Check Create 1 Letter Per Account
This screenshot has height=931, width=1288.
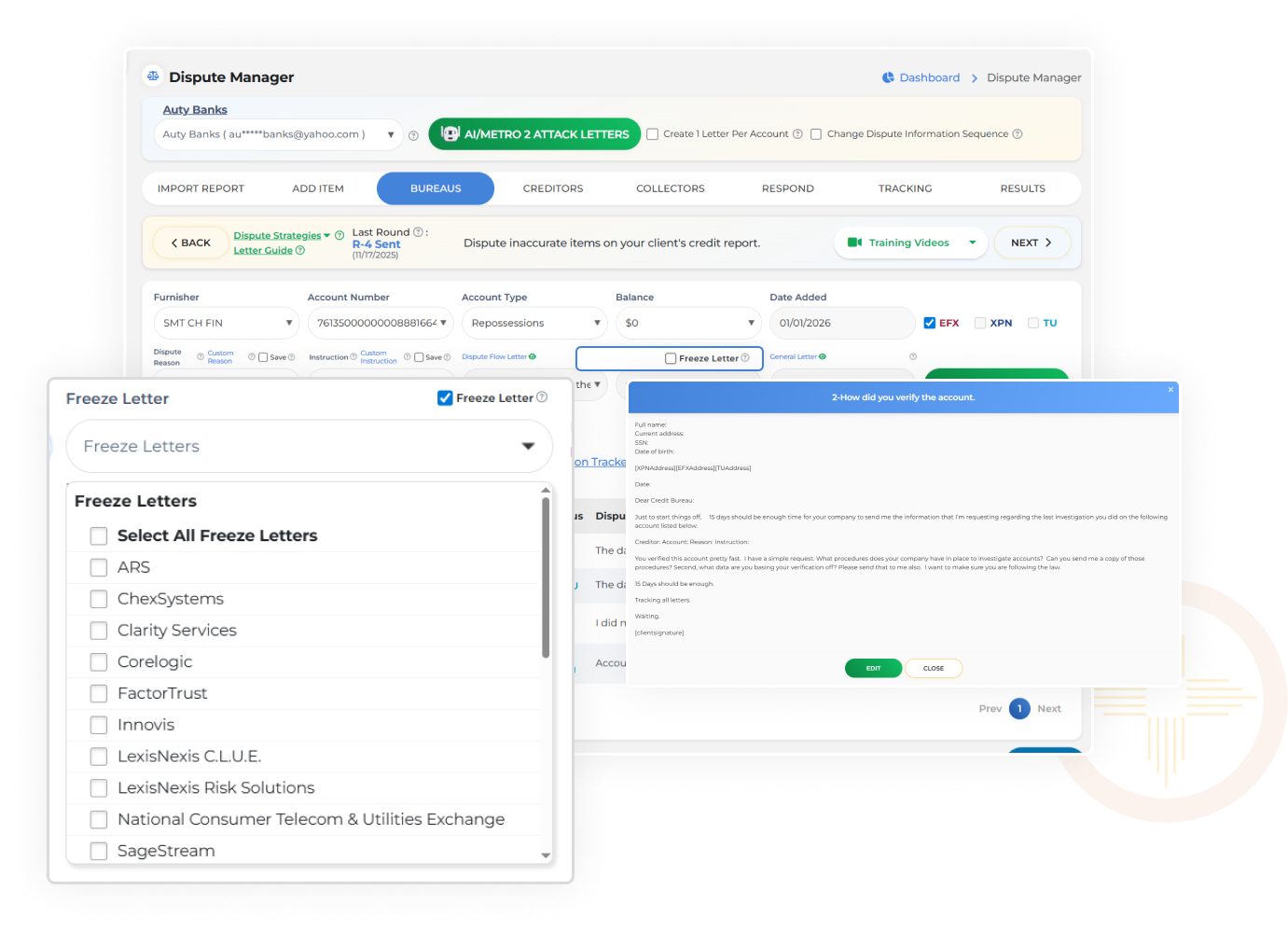[x=653, y=134]
